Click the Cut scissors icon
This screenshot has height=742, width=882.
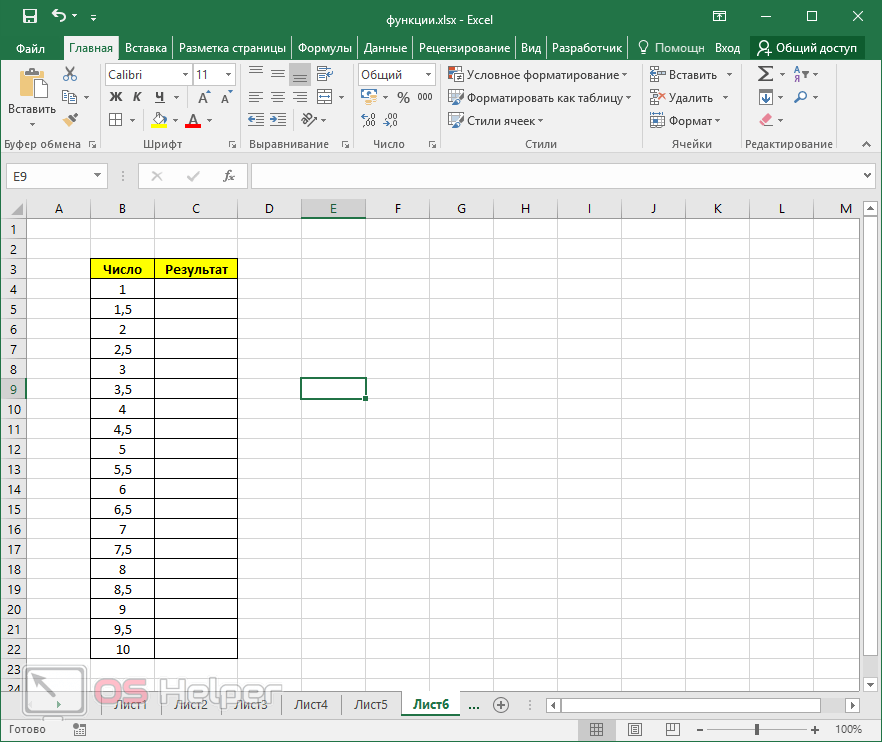point(70,74)
